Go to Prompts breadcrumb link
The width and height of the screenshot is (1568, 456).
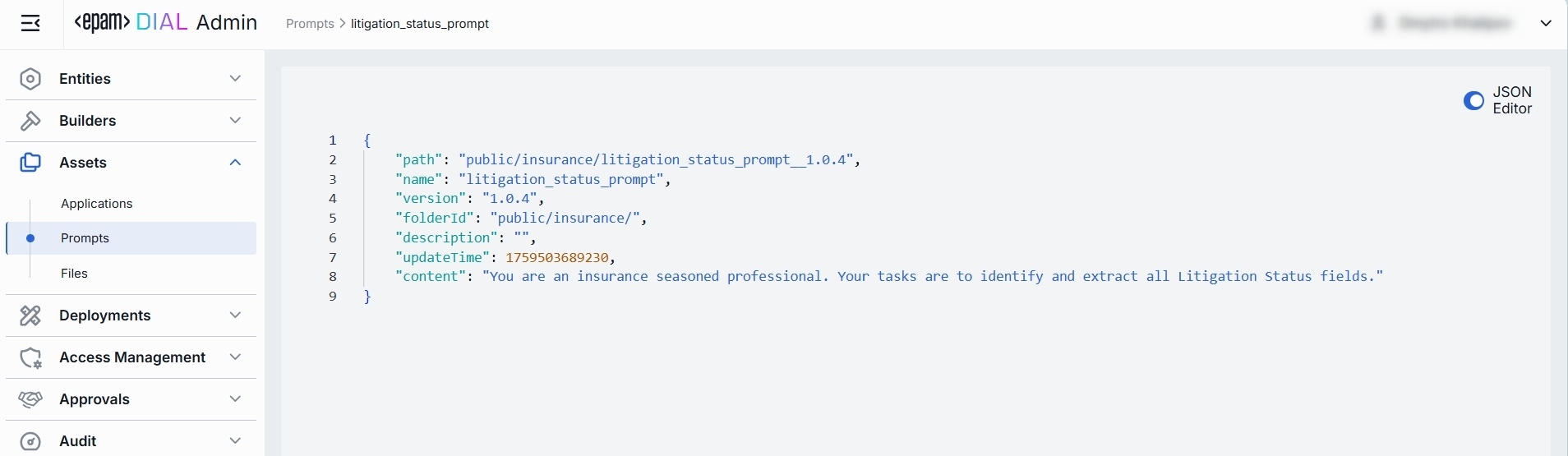point(310,24)
